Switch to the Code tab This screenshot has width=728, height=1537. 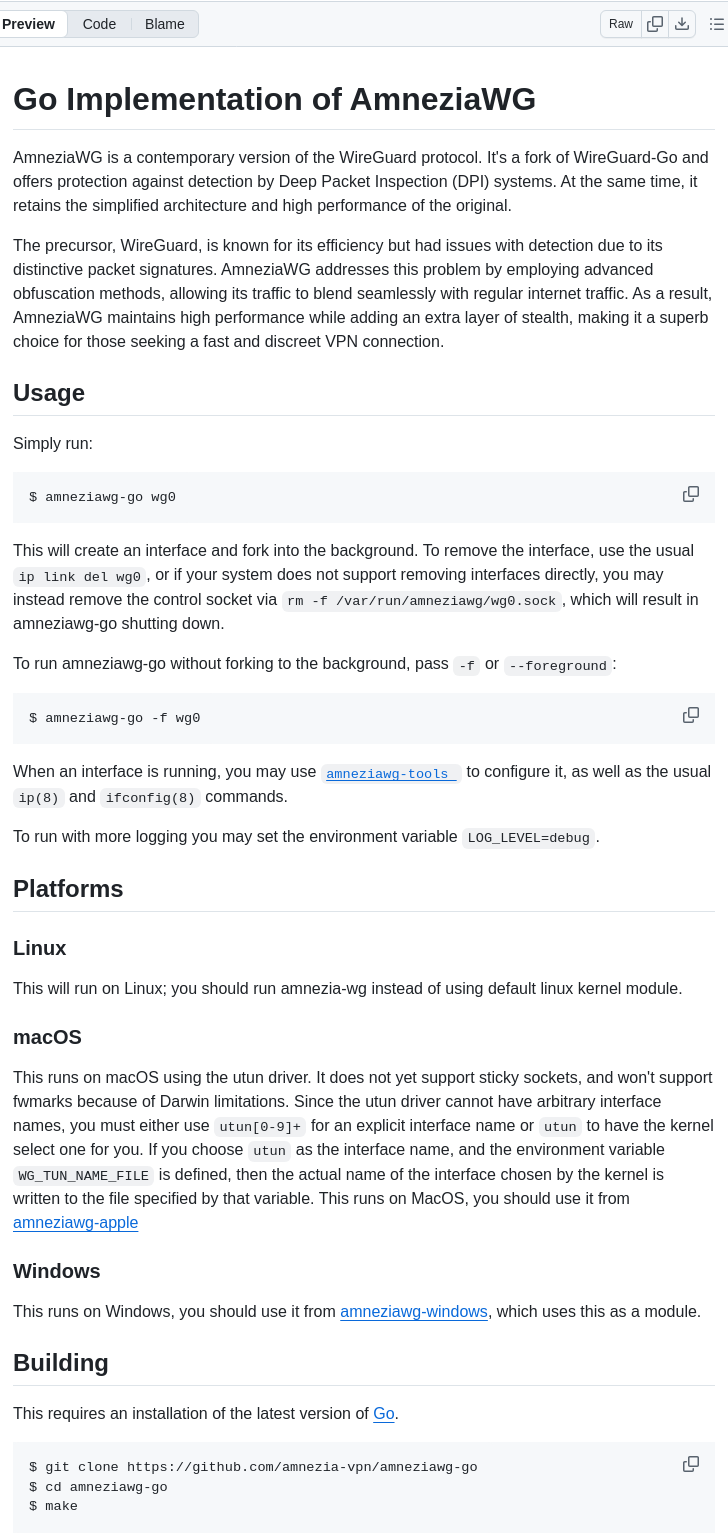coord(99,24)
